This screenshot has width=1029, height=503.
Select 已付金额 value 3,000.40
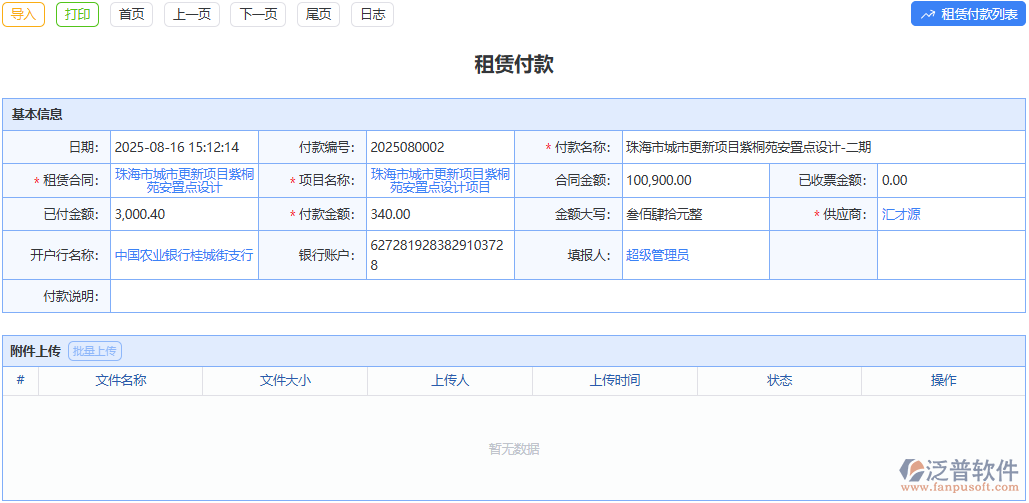coord(140,214)
